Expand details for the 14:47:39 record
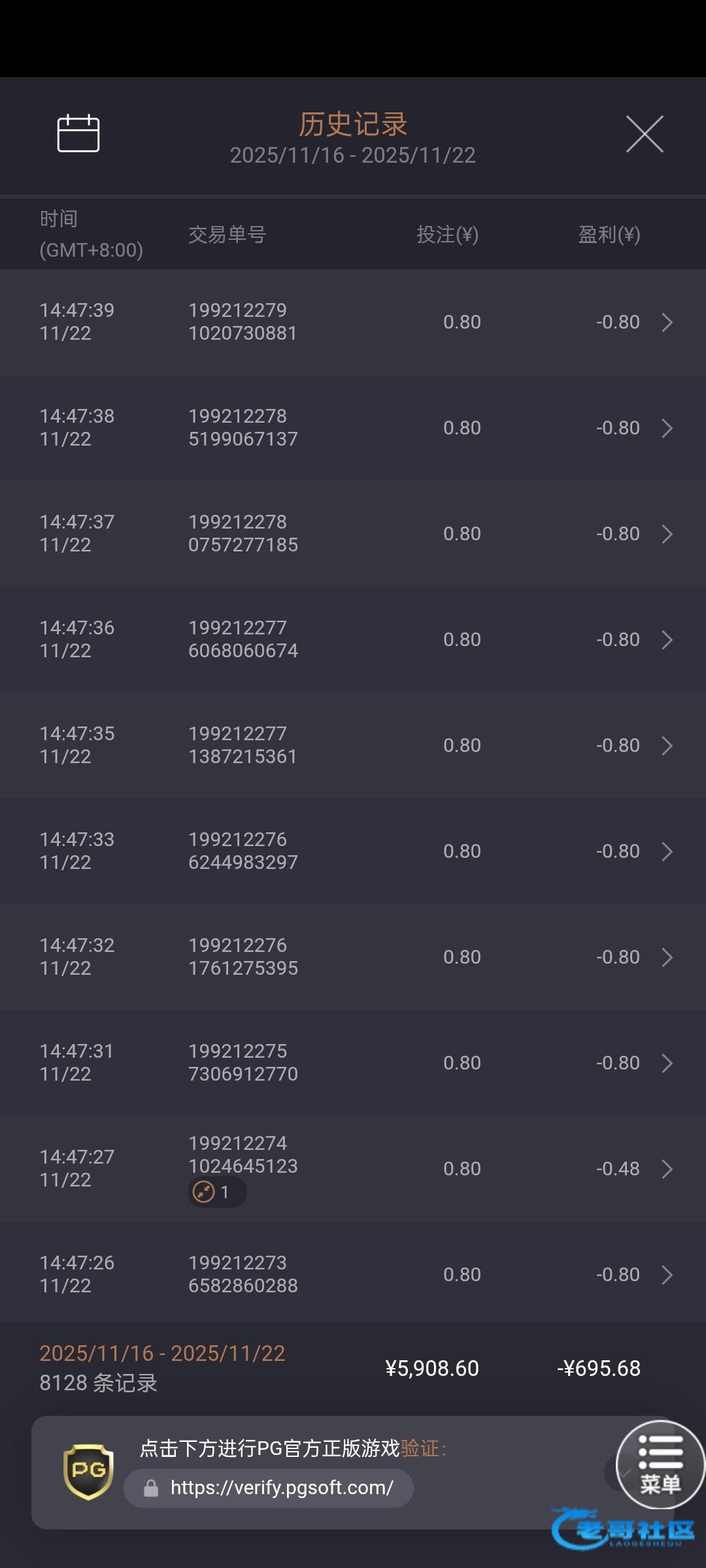Viewport: 706px width, 1568px height. pyautogui.click(x=667, y=322)
